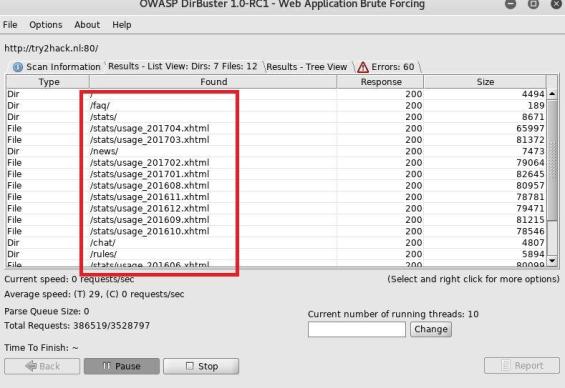Click the Change threads button
Image resolution: width=565 pixels, height=388 pixels.
431,329
